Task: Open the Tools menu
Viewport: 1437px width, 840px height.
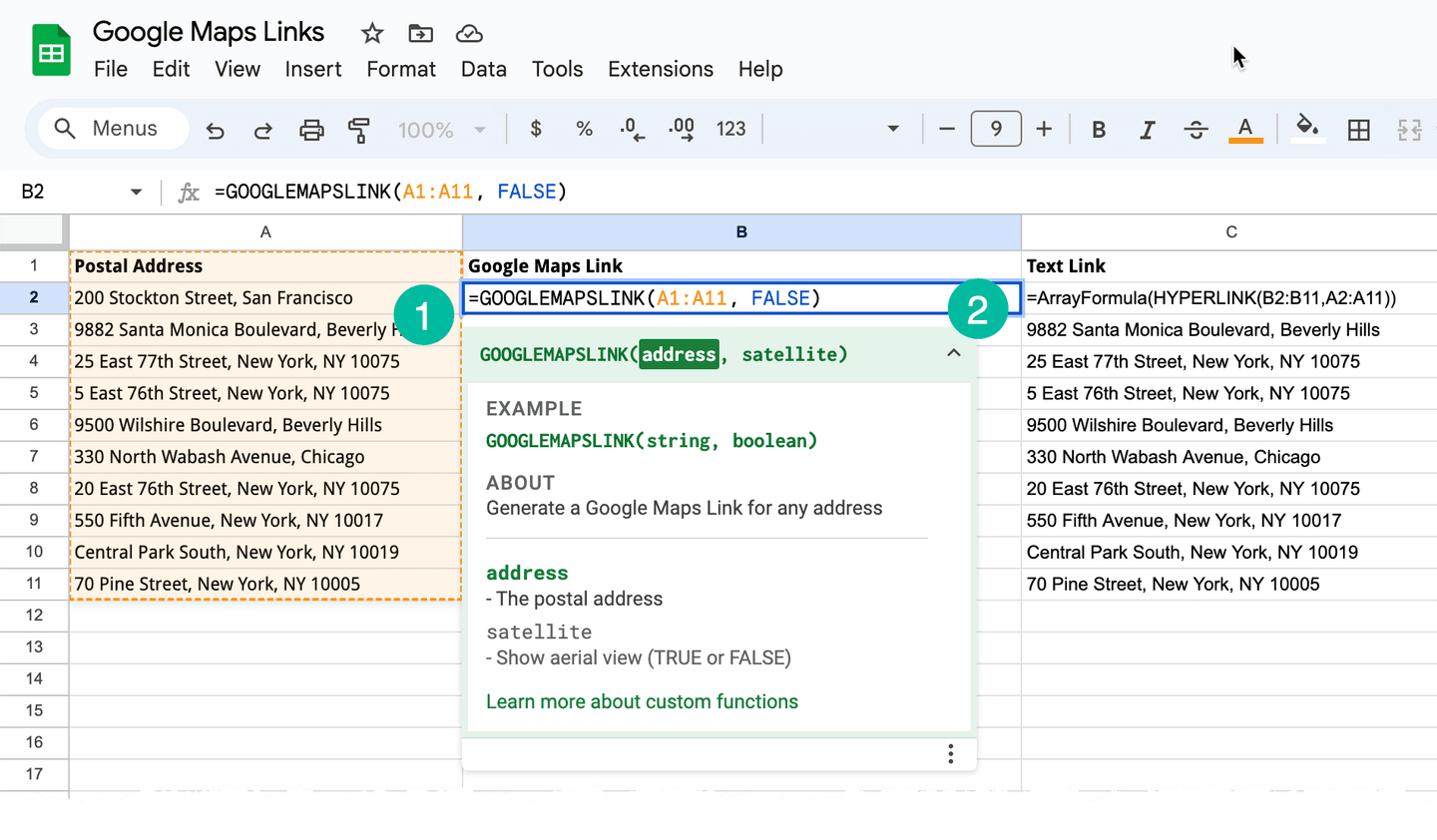Action: tap(557, 69)
